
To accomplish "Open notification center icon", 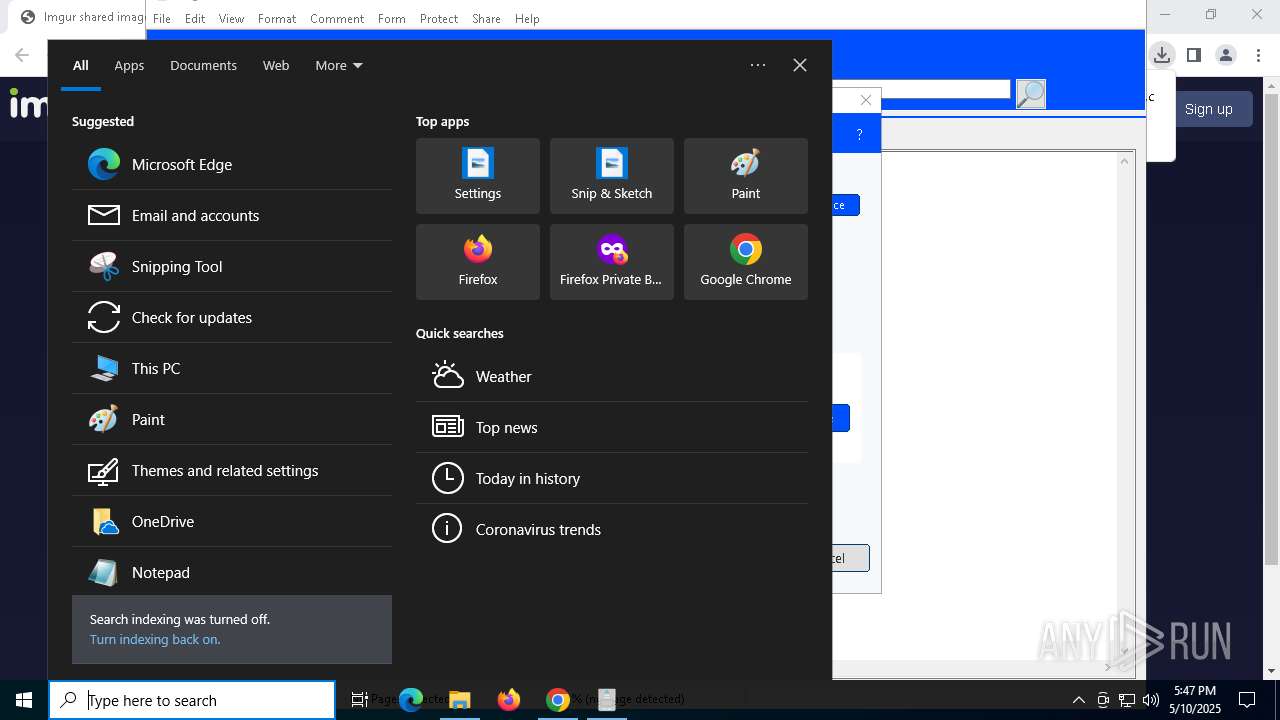I will coord(1247,700).
